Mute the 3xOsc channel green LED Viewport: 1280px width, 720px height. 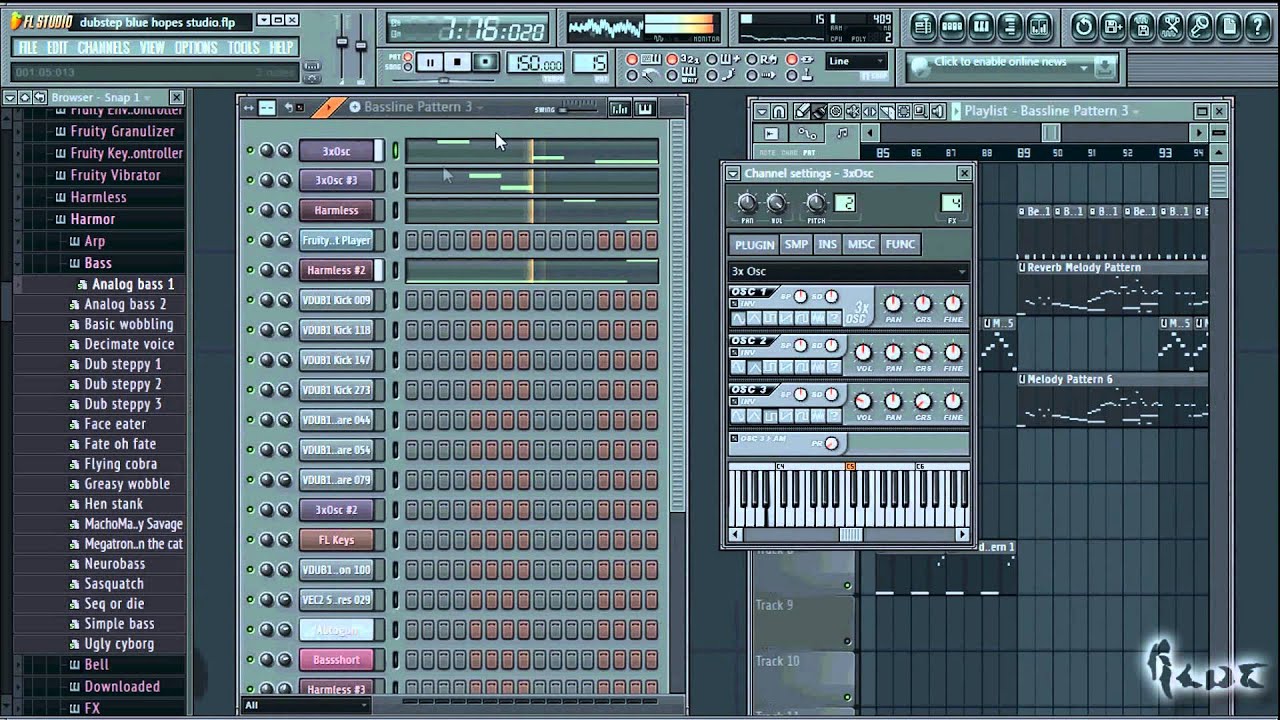[x=250, y=151]
